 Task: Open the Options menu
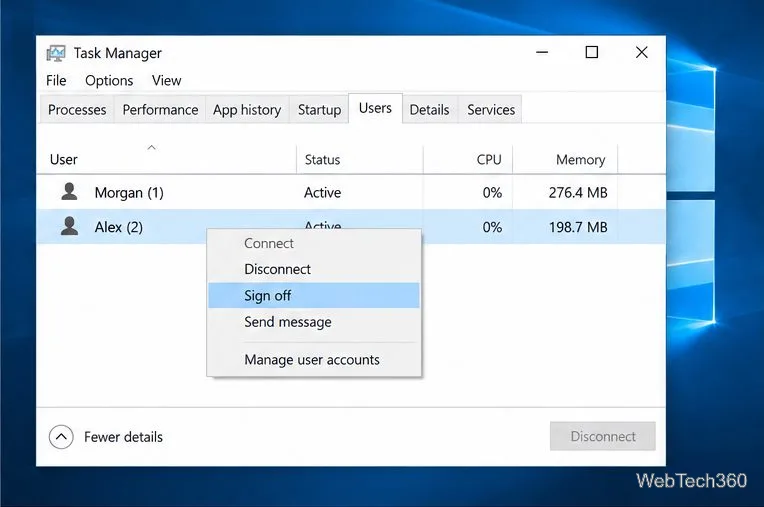coord(109,80)
